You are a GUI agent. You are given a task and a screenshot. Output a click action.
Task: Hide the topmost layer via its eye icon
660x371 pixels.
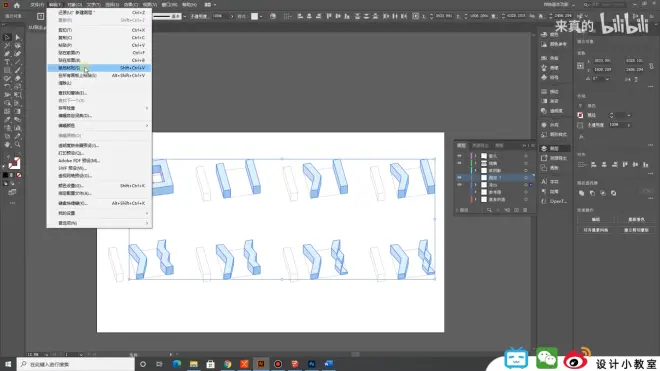click(459, 156)
